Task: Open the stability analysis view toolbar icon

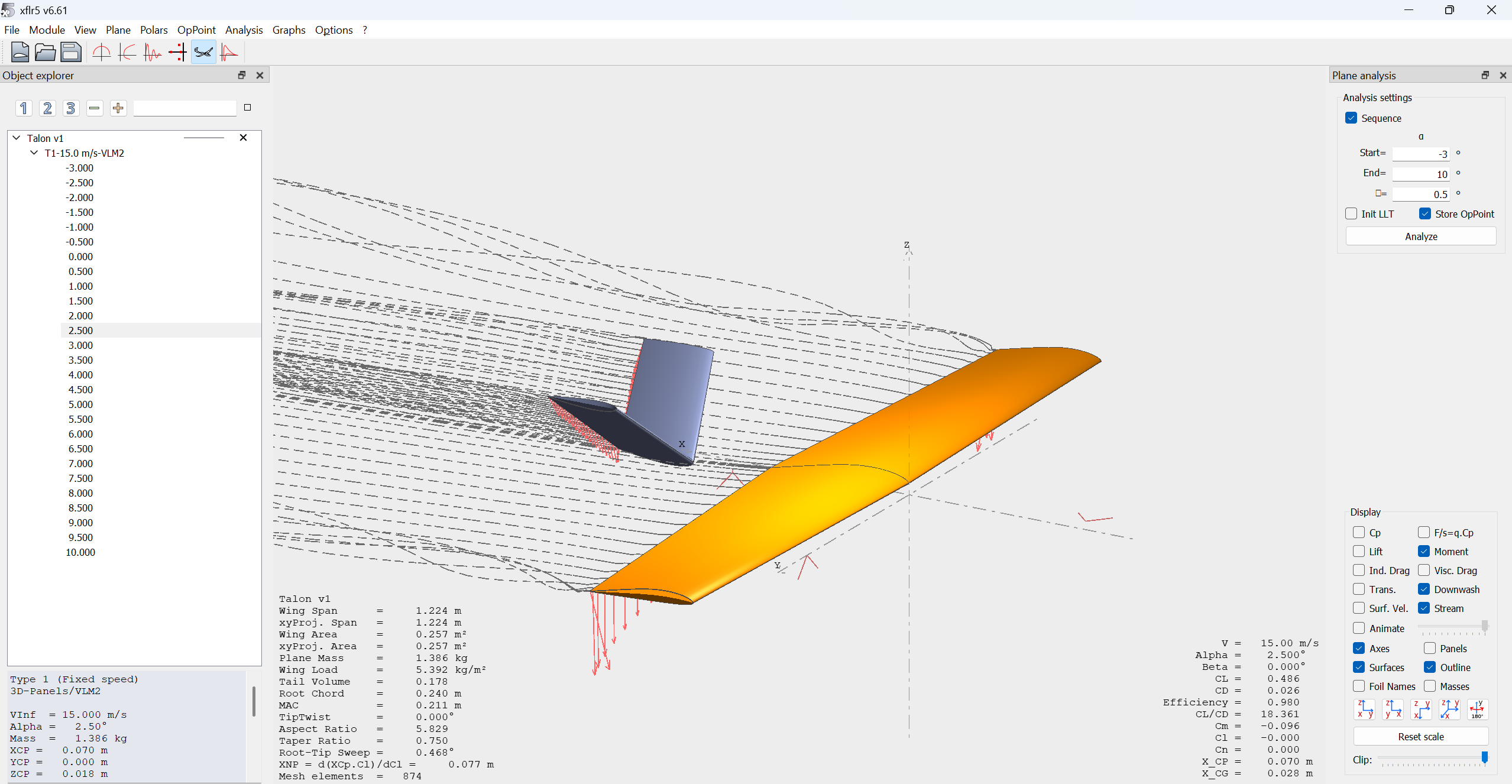Action: 229,53
